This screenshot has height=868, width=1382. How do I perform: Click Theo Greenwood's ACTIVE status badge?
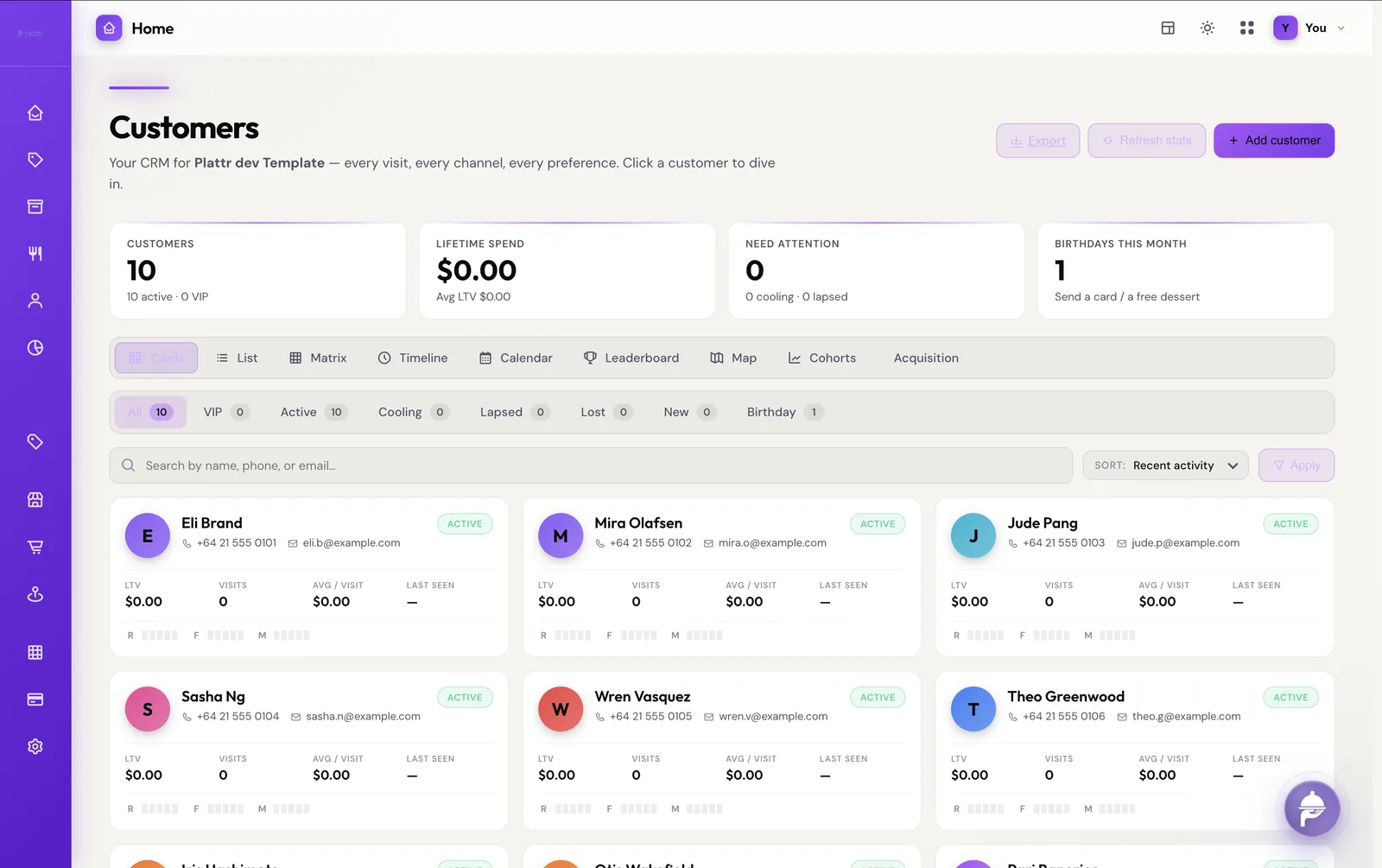click(x=1290, y=697)
